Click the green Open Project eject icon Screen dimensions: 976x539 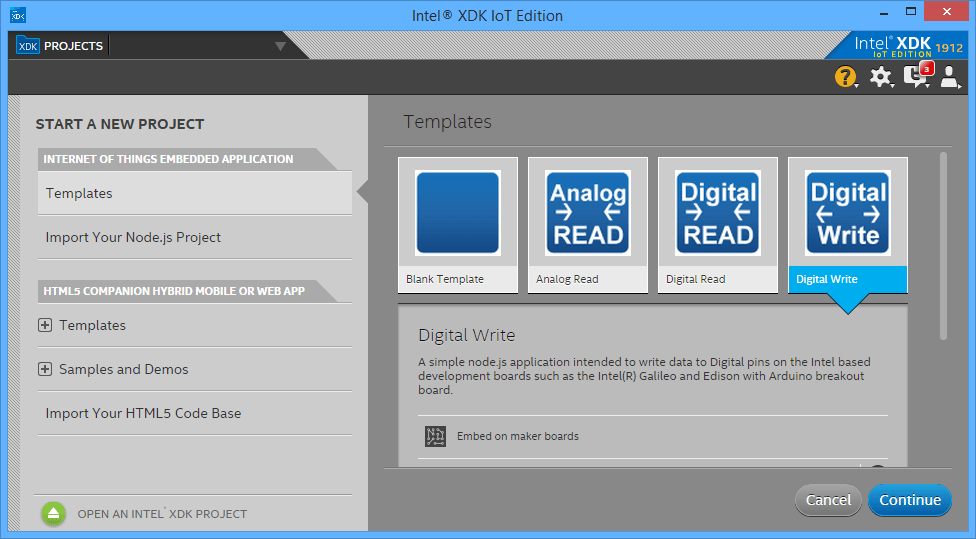(53, 513)
